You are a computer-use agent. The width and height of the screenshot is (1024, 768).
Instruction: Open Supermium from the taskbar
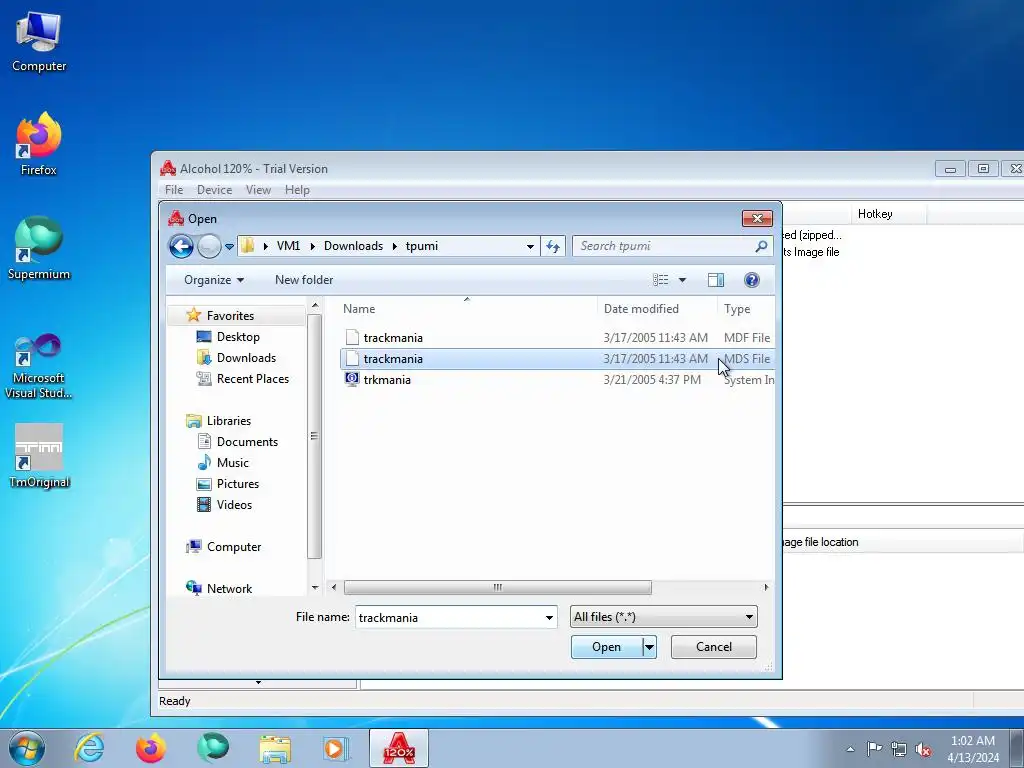213,748
